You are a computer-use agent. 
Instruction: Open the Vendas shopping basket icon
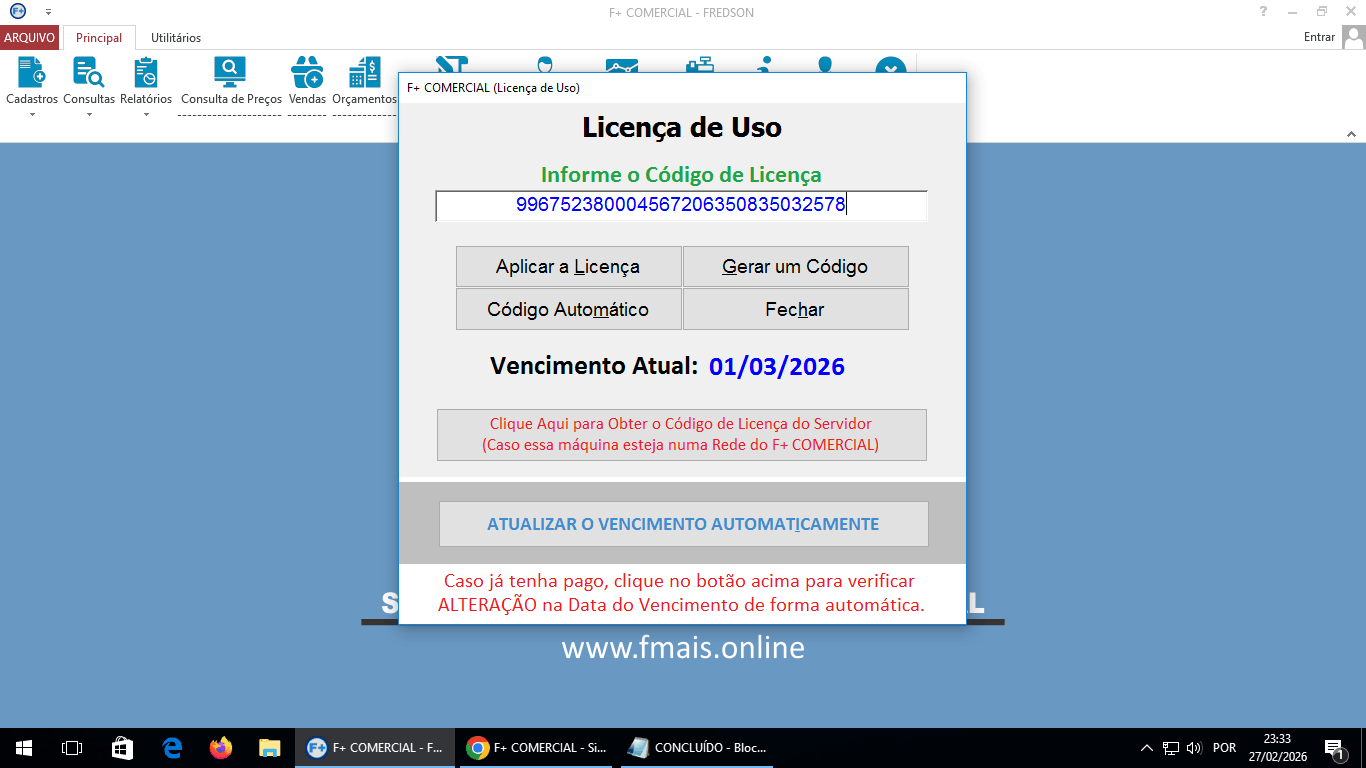click(307, 72)
